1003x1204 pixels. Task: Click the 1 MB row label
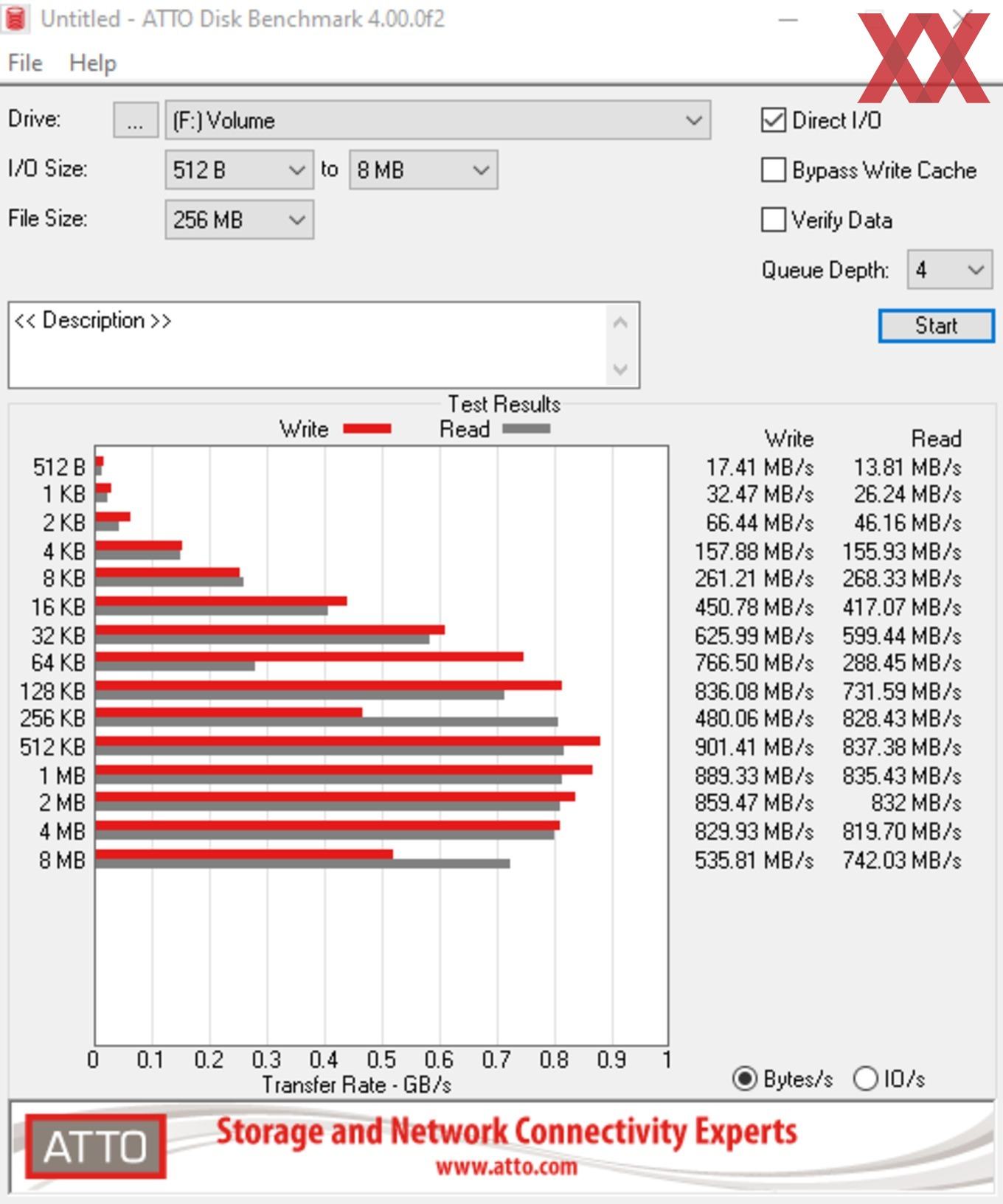pos(62,776)
